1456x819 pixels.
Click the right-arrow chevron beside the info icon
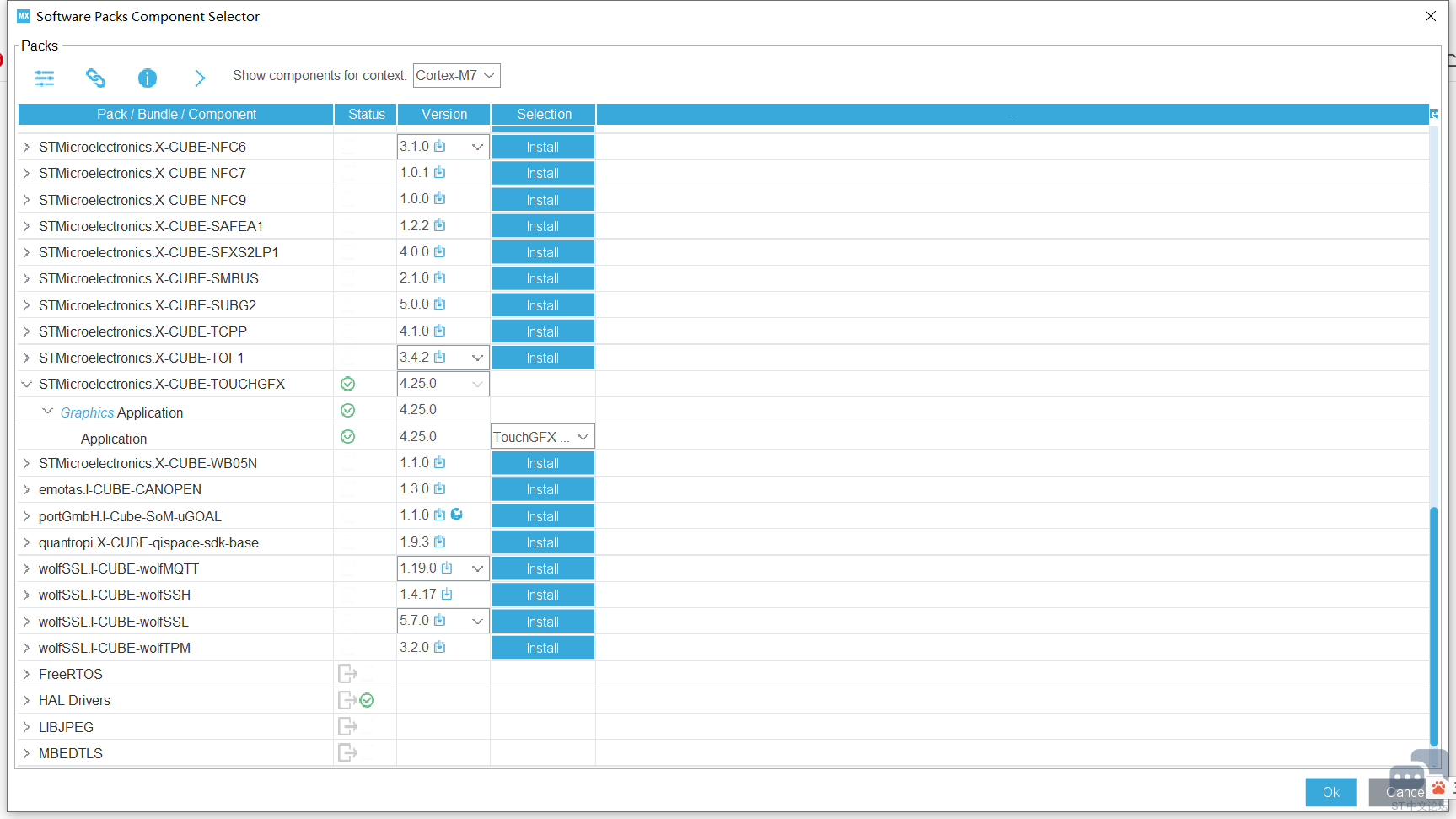(200, 78)
